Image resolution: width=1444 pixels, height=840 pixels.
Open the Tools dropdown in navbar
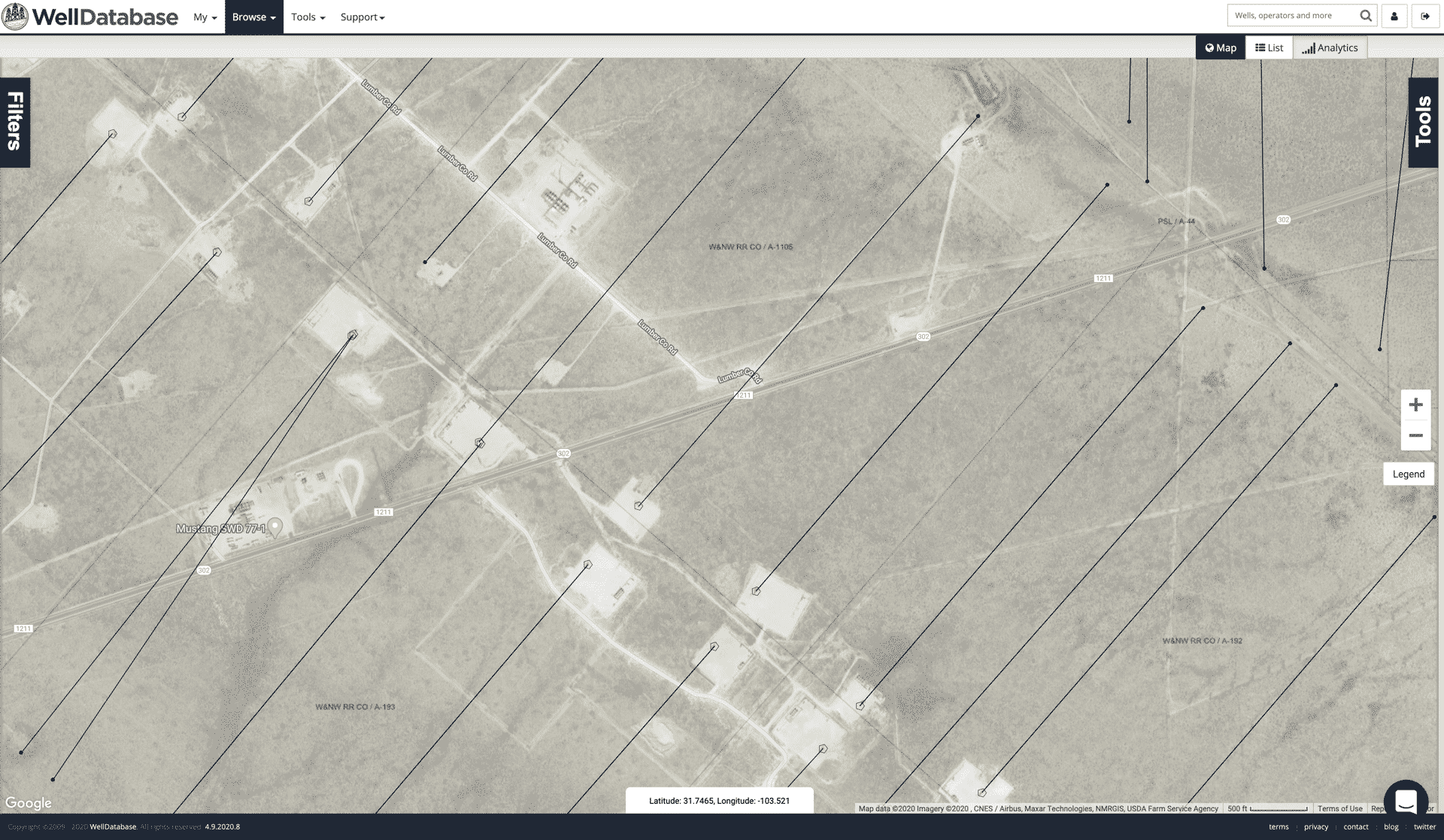click(x=308, y=17)
